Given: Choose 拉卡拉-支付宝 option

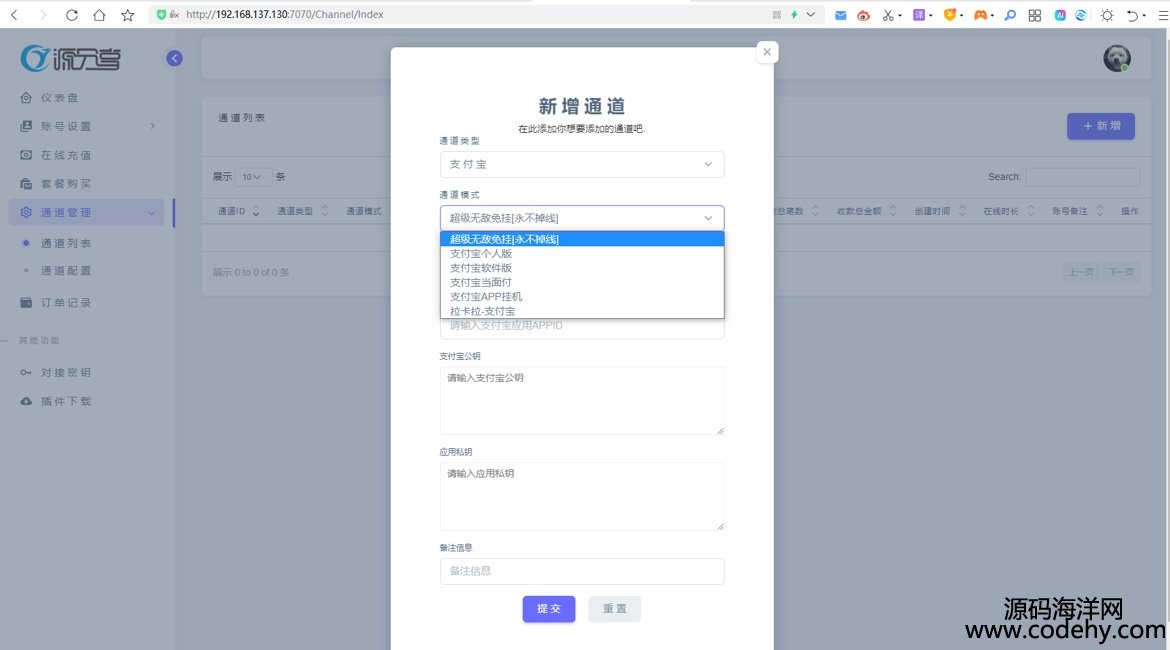Looking at the screenshot, I should click(582, 311).
